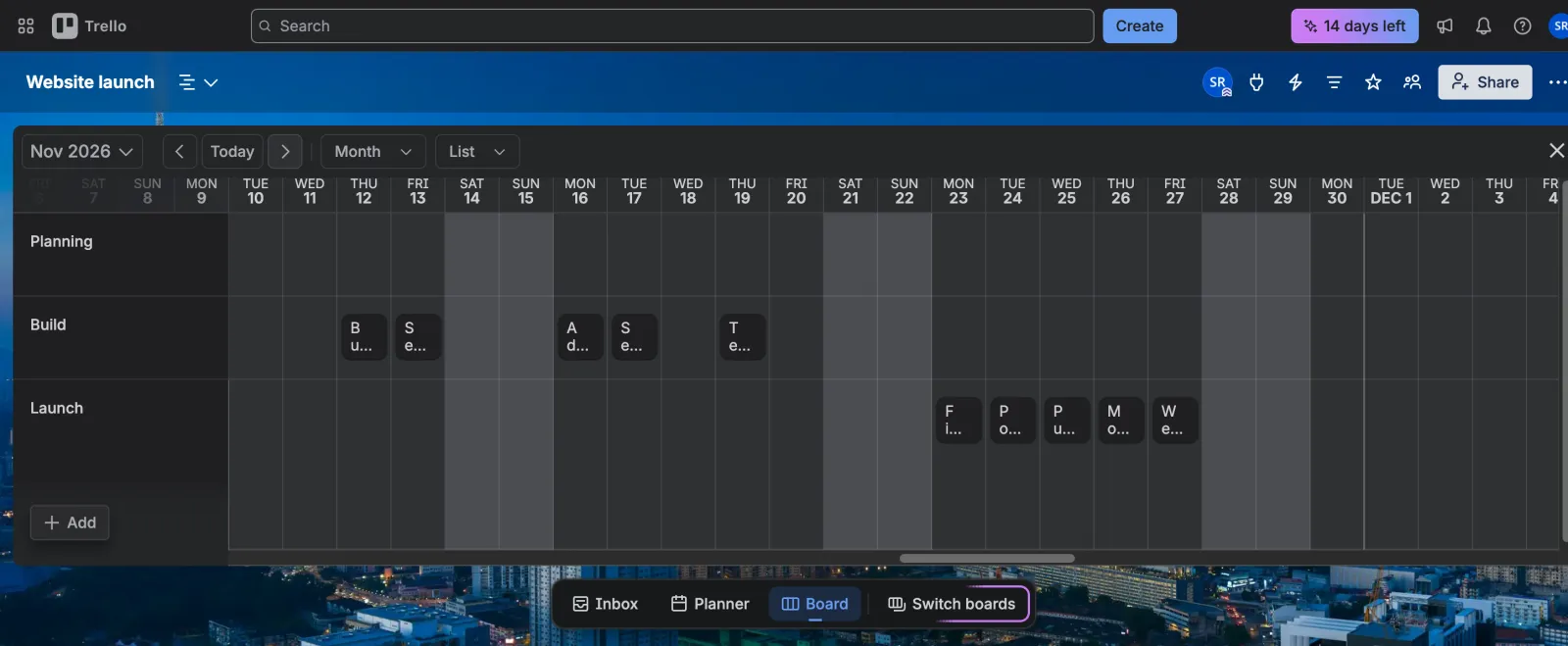The height and width of the screenshot is (646, 1568).
Task: Open the board menu three dots
Action: tap(1556, 82)
